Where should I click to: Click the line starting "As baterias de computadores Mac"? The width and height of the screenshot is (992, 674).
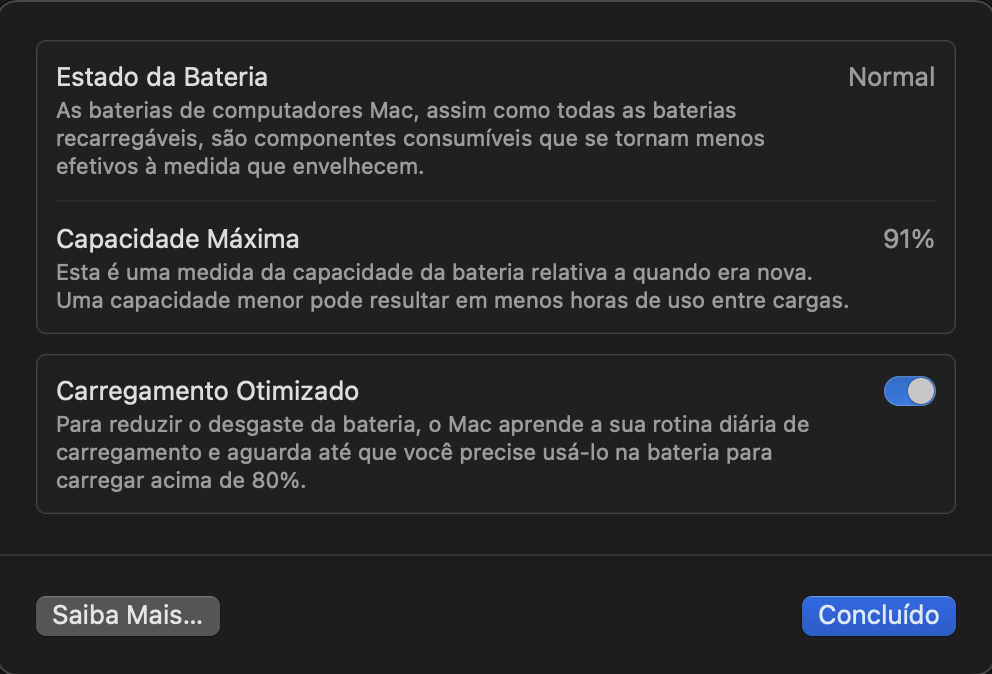click(x=395, y=110)
